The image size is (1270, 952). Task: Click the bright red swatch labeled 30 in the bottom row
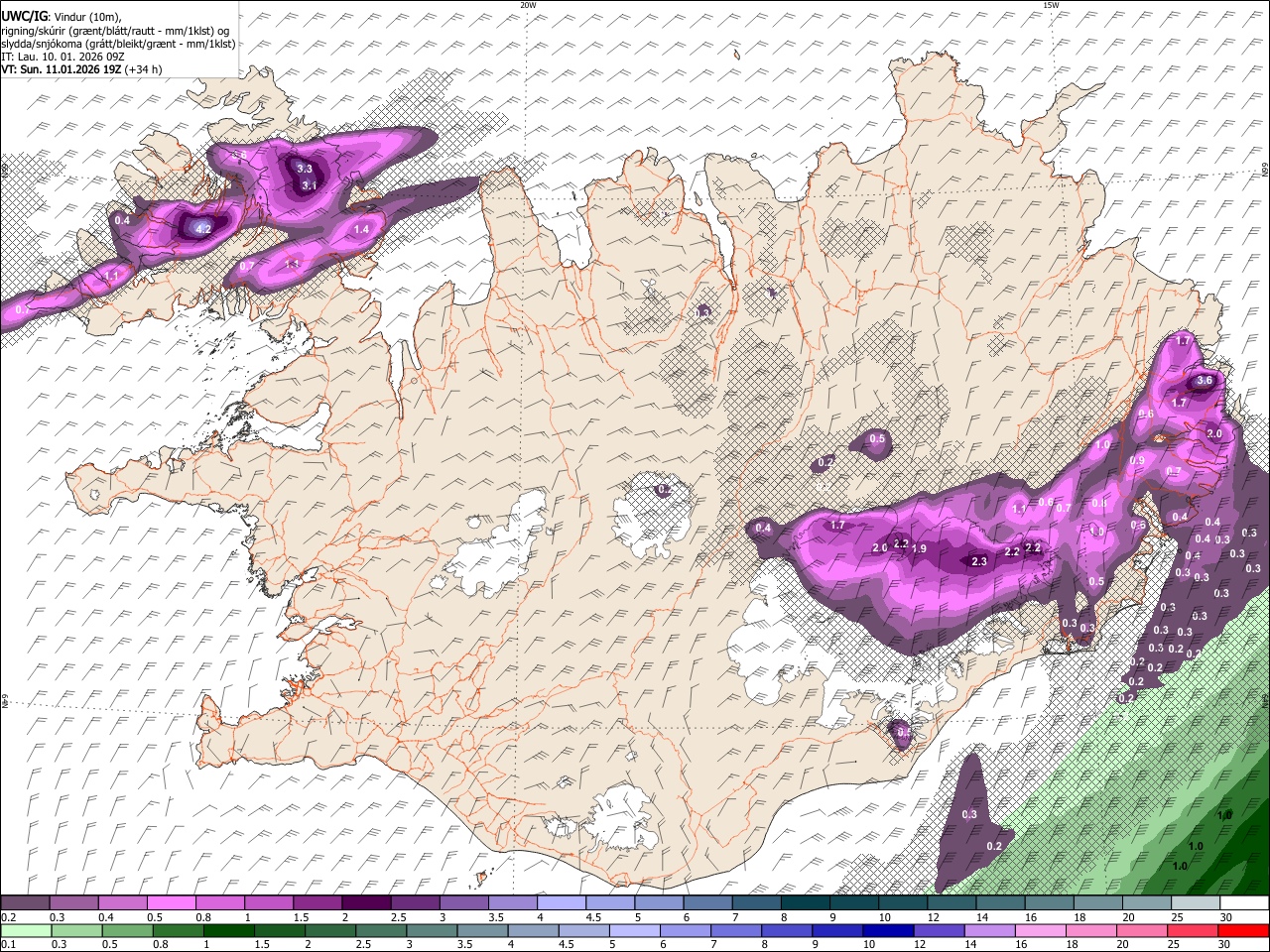coord(1244,931)
